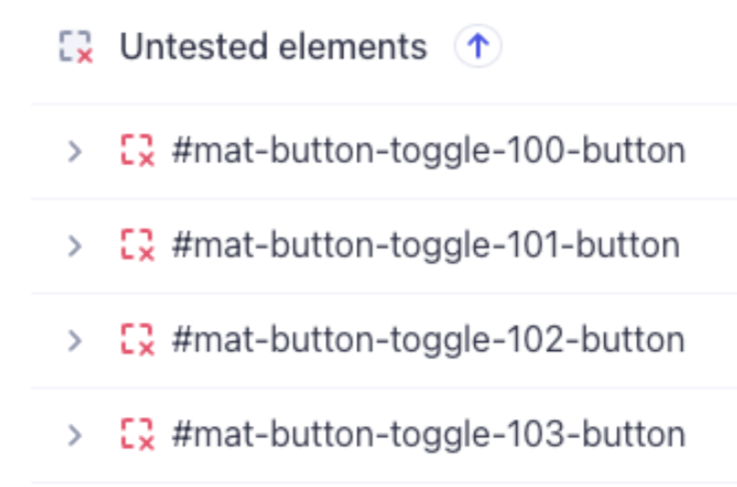Open the #mat-button-toggle-100-button selector label
The image size is (737, 487).
pyautogui.click(x=428, y=151)
